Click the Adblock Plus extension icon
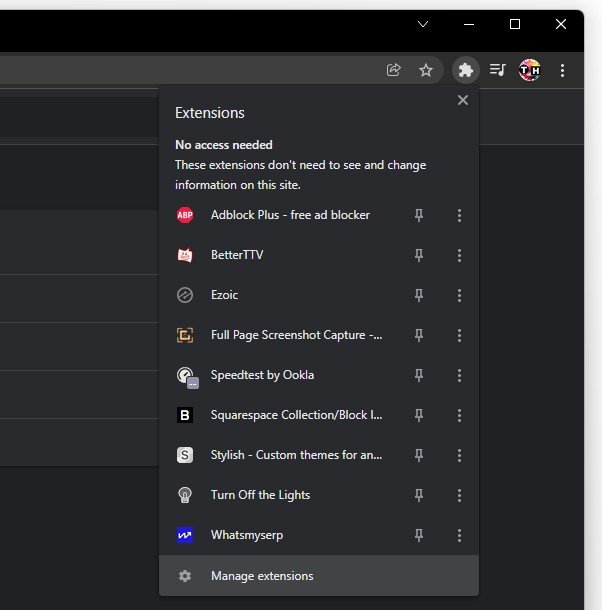The width and height of the screenshot is (602, 610). [x=185, y=215]
